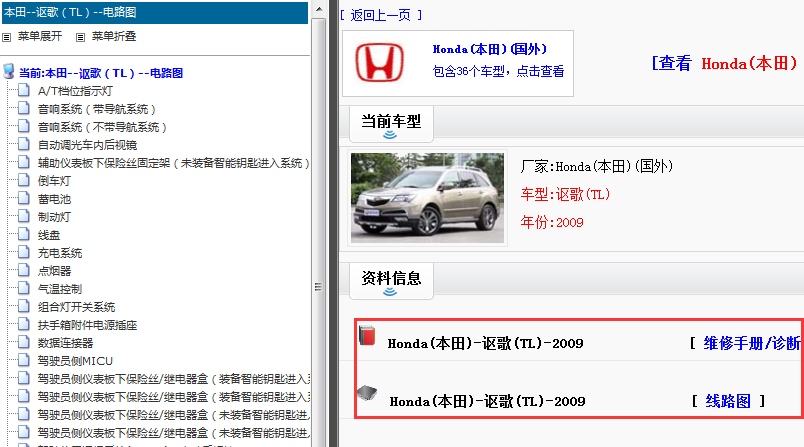804x447 pixels.
Task: Select 驾驶员侧MICU tree item text
Action: (75, 360)
